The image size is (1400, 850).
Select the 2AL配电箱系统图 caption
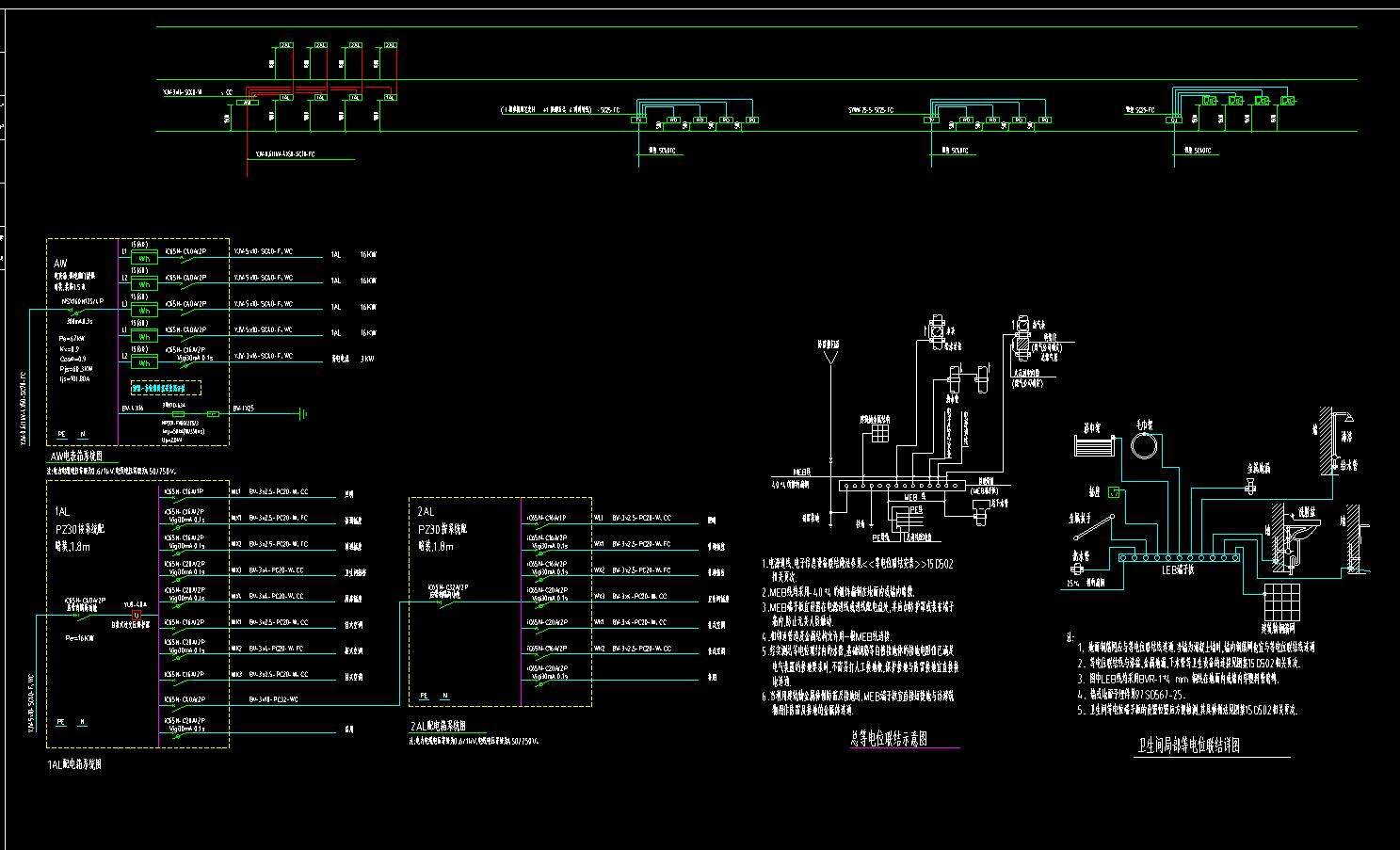pyautogui.click(x=438, y=727)
